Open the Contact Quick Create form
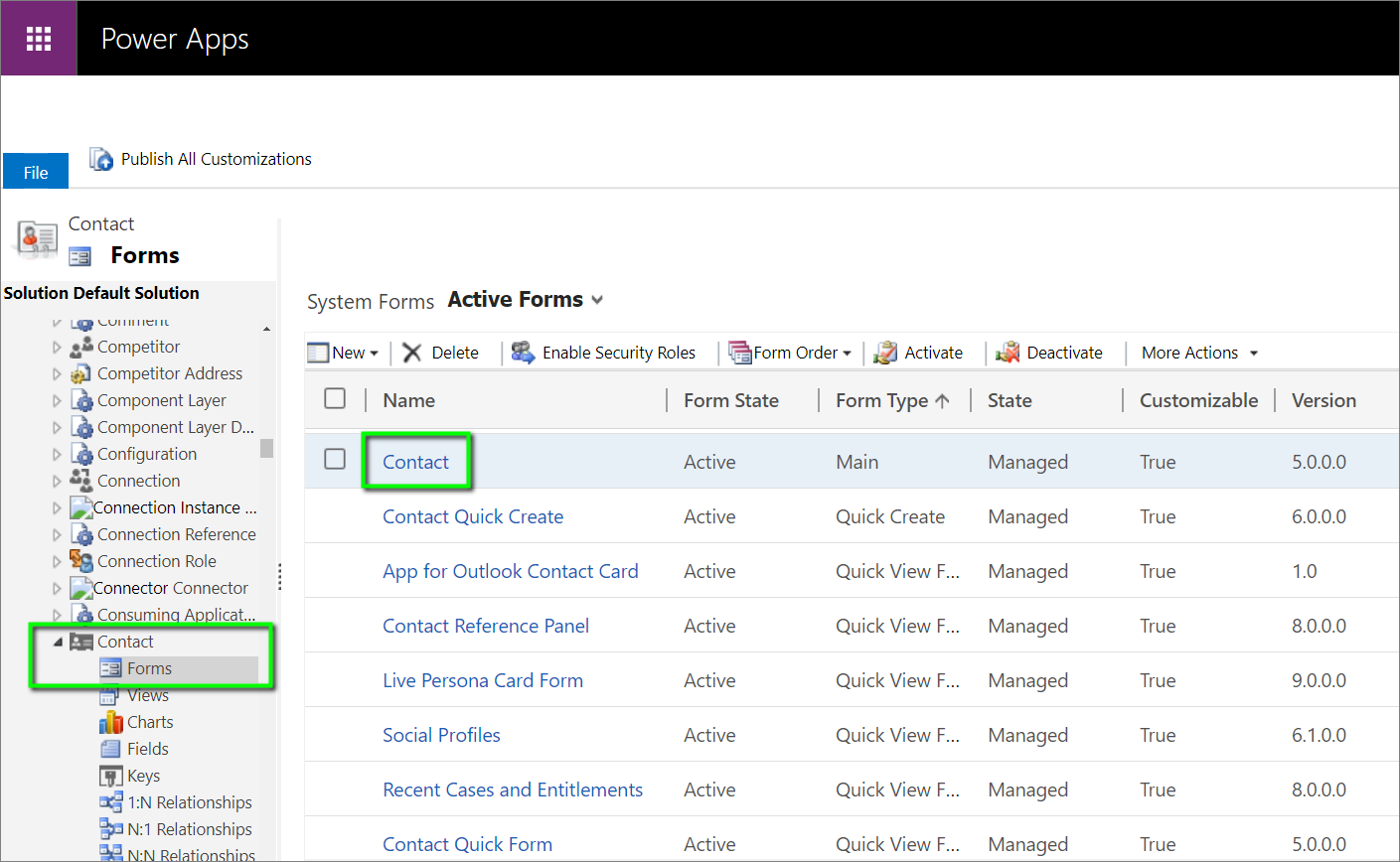The image size is (1400, 862). coord(473,516)
